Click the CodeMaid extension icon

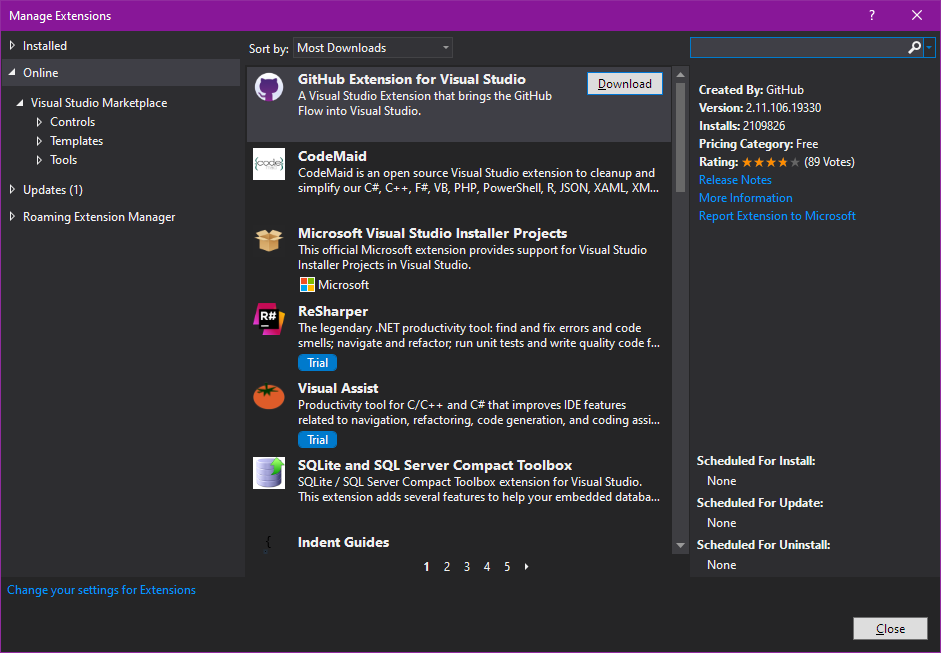[x=269, y=164]
